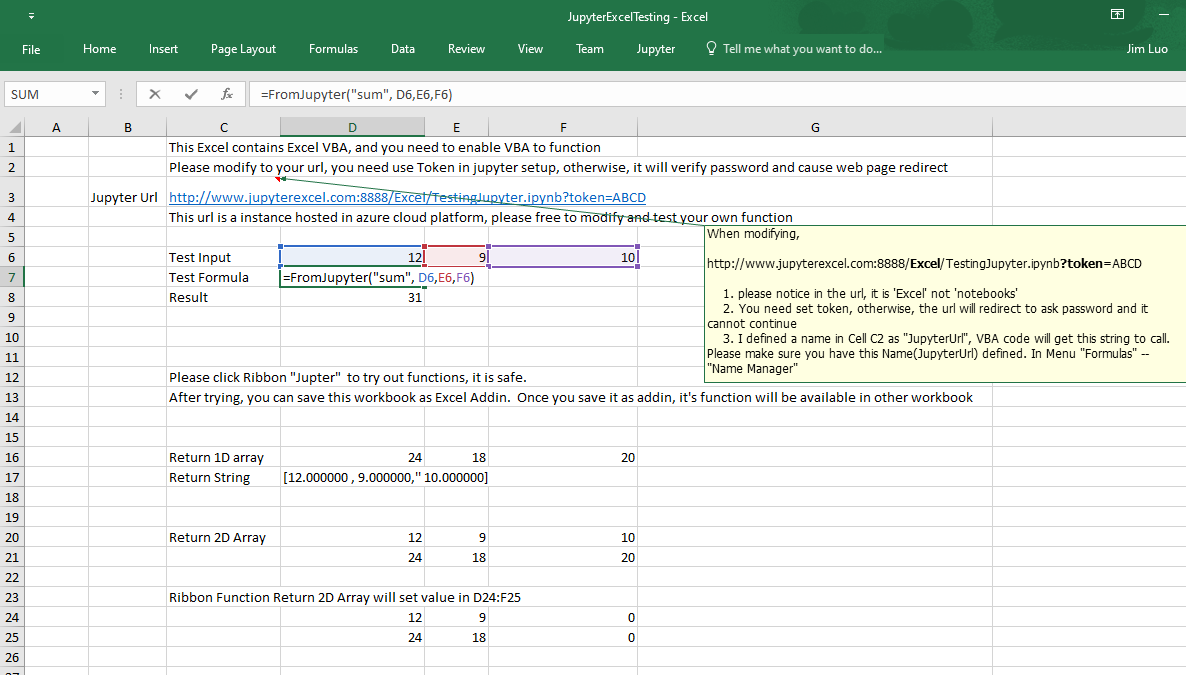The height and width of the screenshot is (675, 1186).
Task: Select column G header
Action: (815, 127)
